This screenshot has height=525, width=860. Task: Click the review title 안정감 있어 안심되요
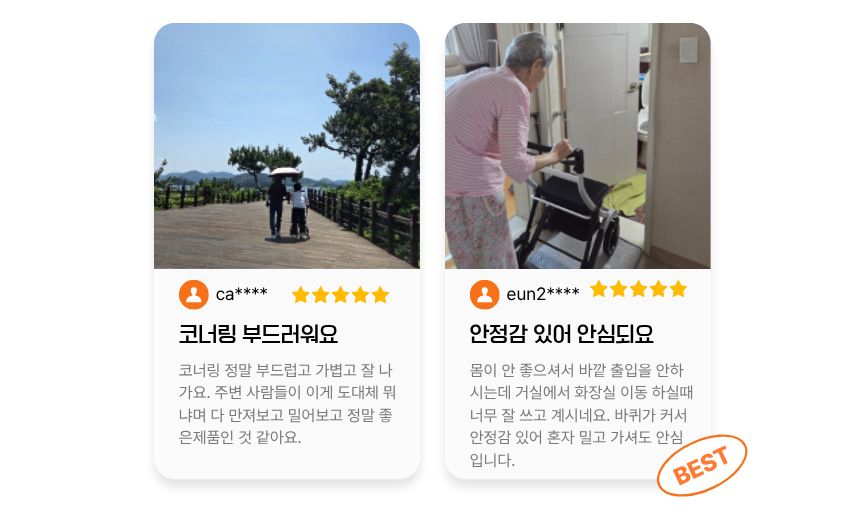561,334
